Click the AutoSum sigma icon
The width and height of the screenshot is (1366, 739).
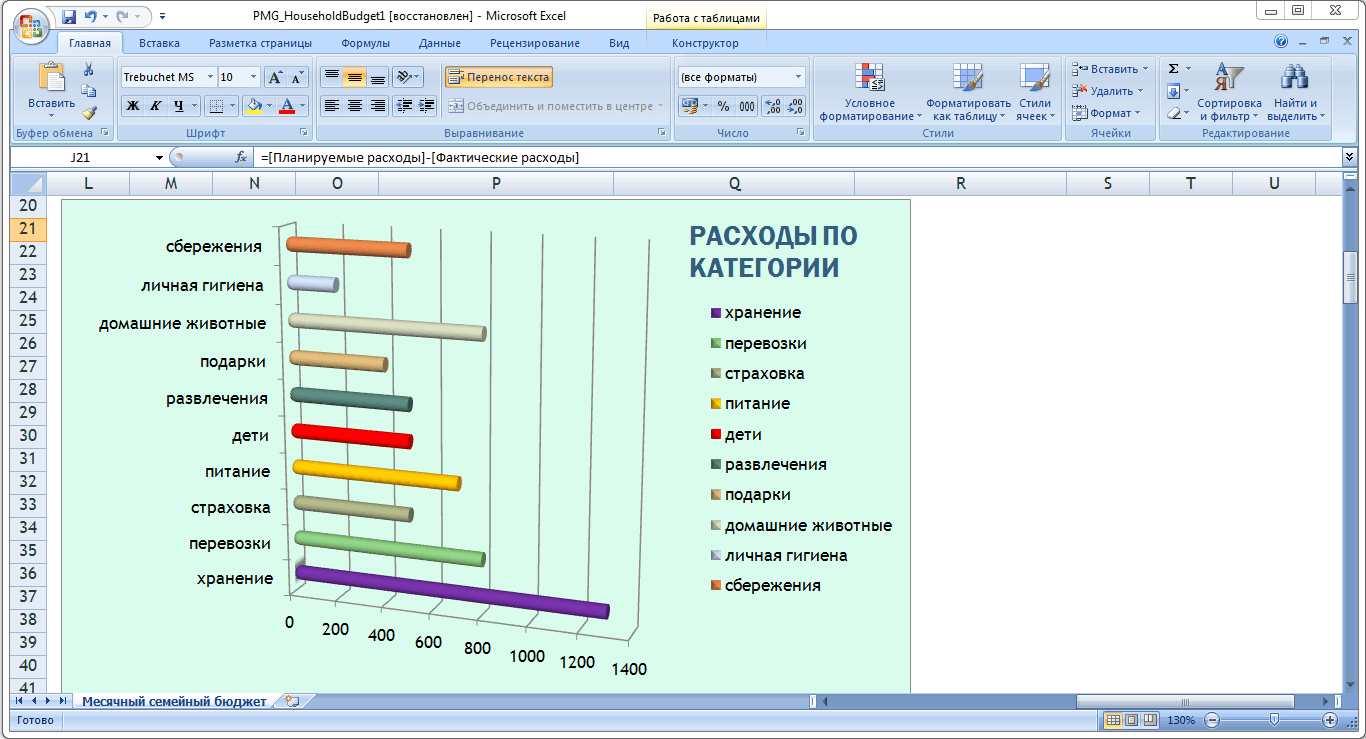[1174, 69]
